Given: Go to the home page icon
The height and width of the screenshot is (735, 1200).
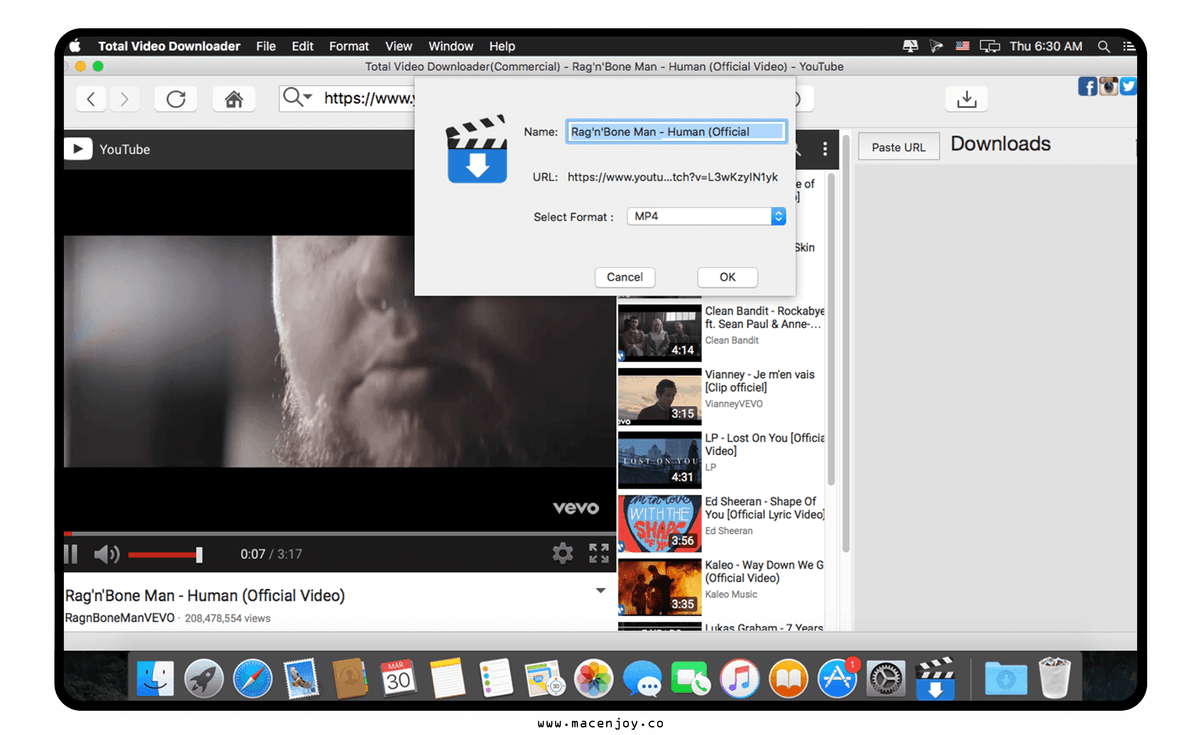Looking at the screenshot, I should pyautogui.click(x=234, y=99).
